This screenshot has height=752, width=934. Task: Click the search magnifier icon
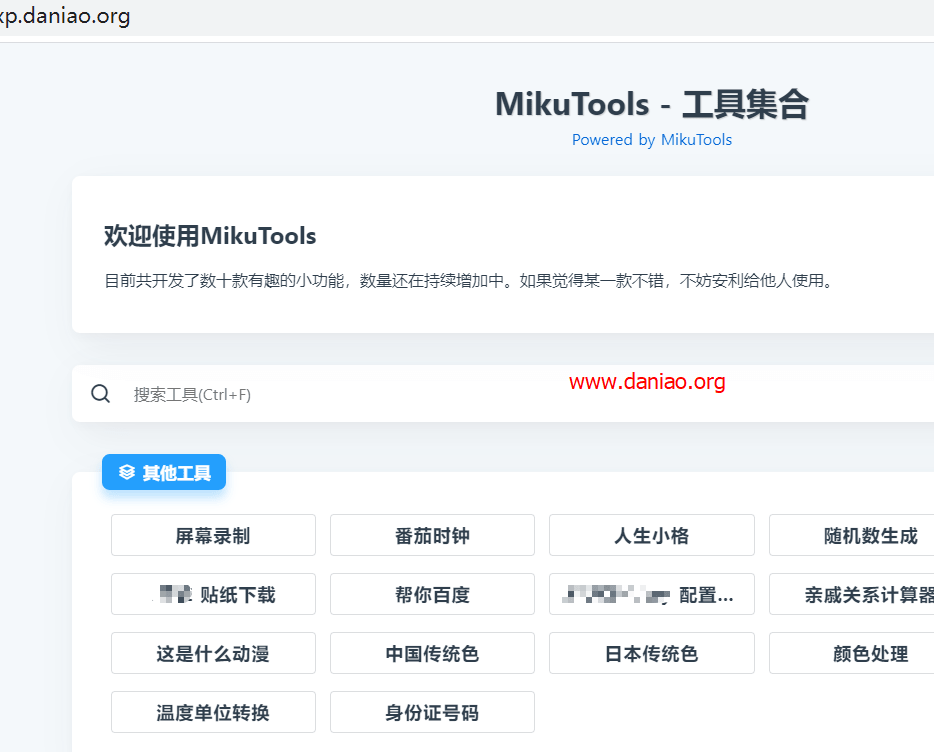[x=100, y=393]
